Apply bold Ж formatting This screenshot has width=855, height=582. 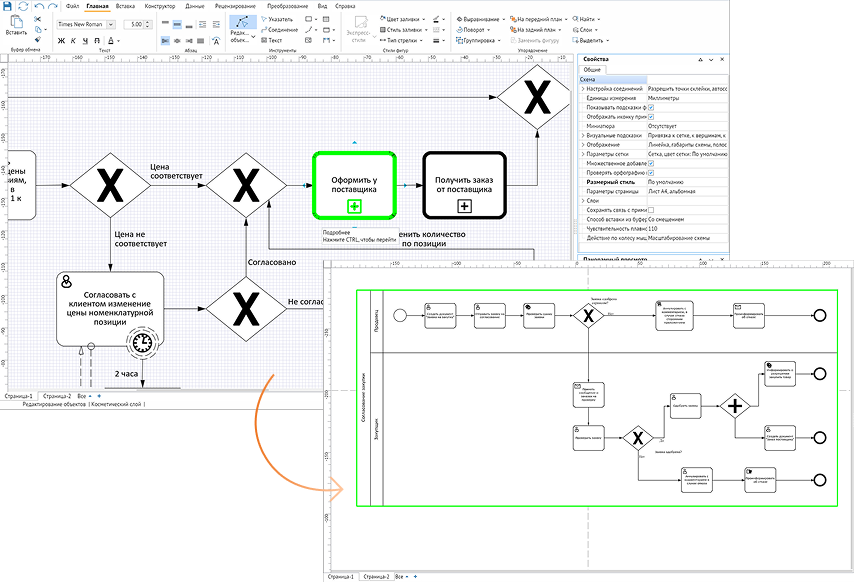point(61,40)
